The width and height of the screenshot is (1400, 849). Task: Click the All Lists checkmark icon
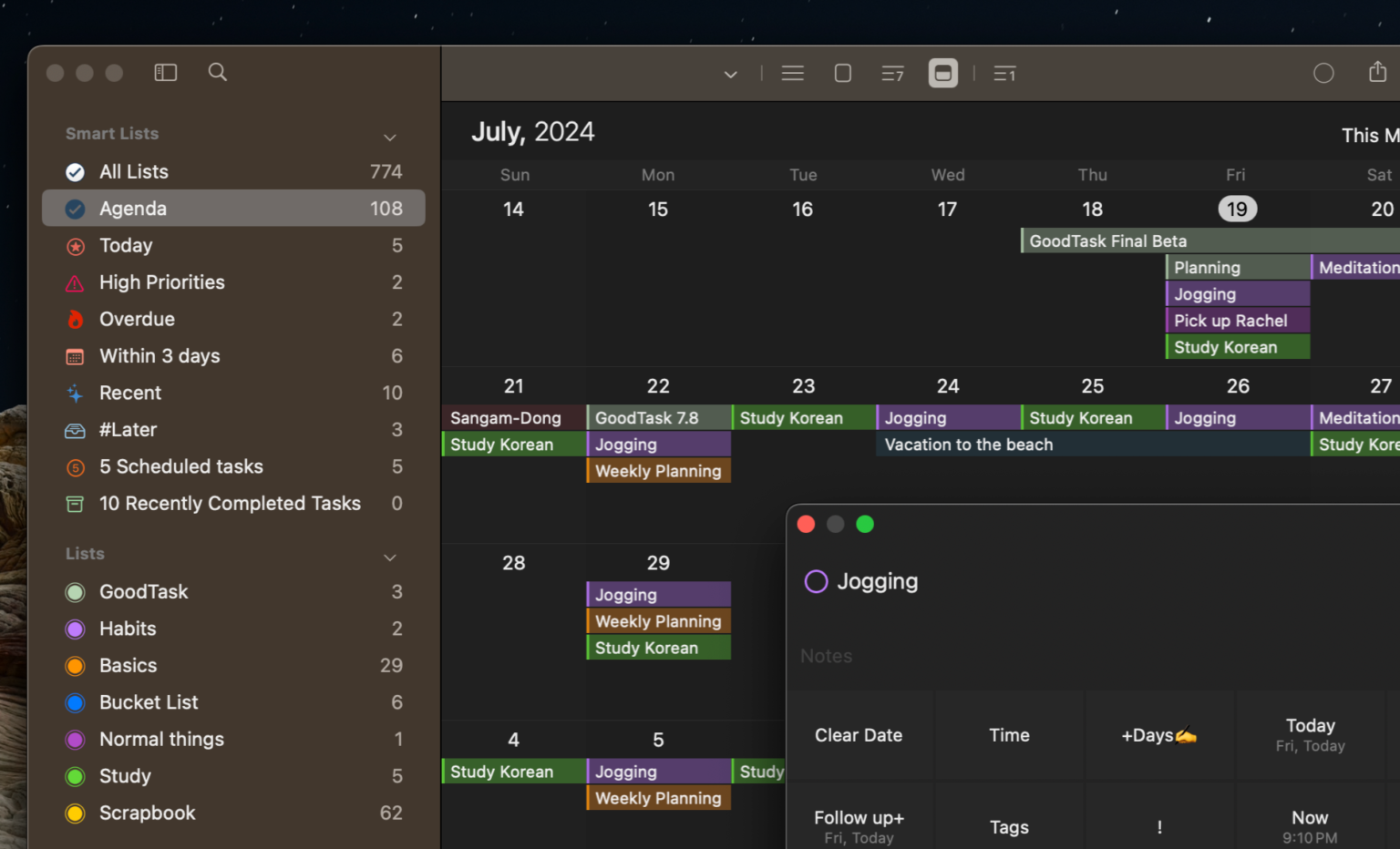pos(74,171)
